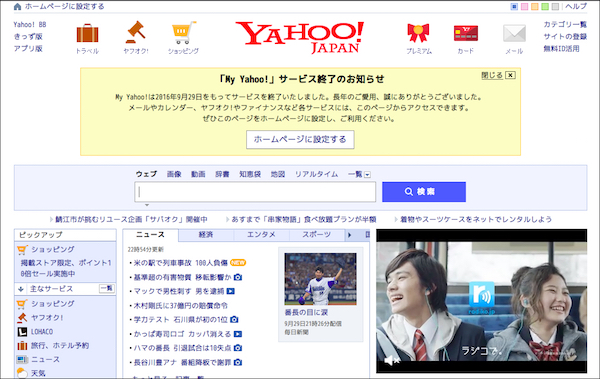Click the right arrow after the スポーツ tab
The height and width of the screenshot is (379, 600).
(x=349, y=235)
